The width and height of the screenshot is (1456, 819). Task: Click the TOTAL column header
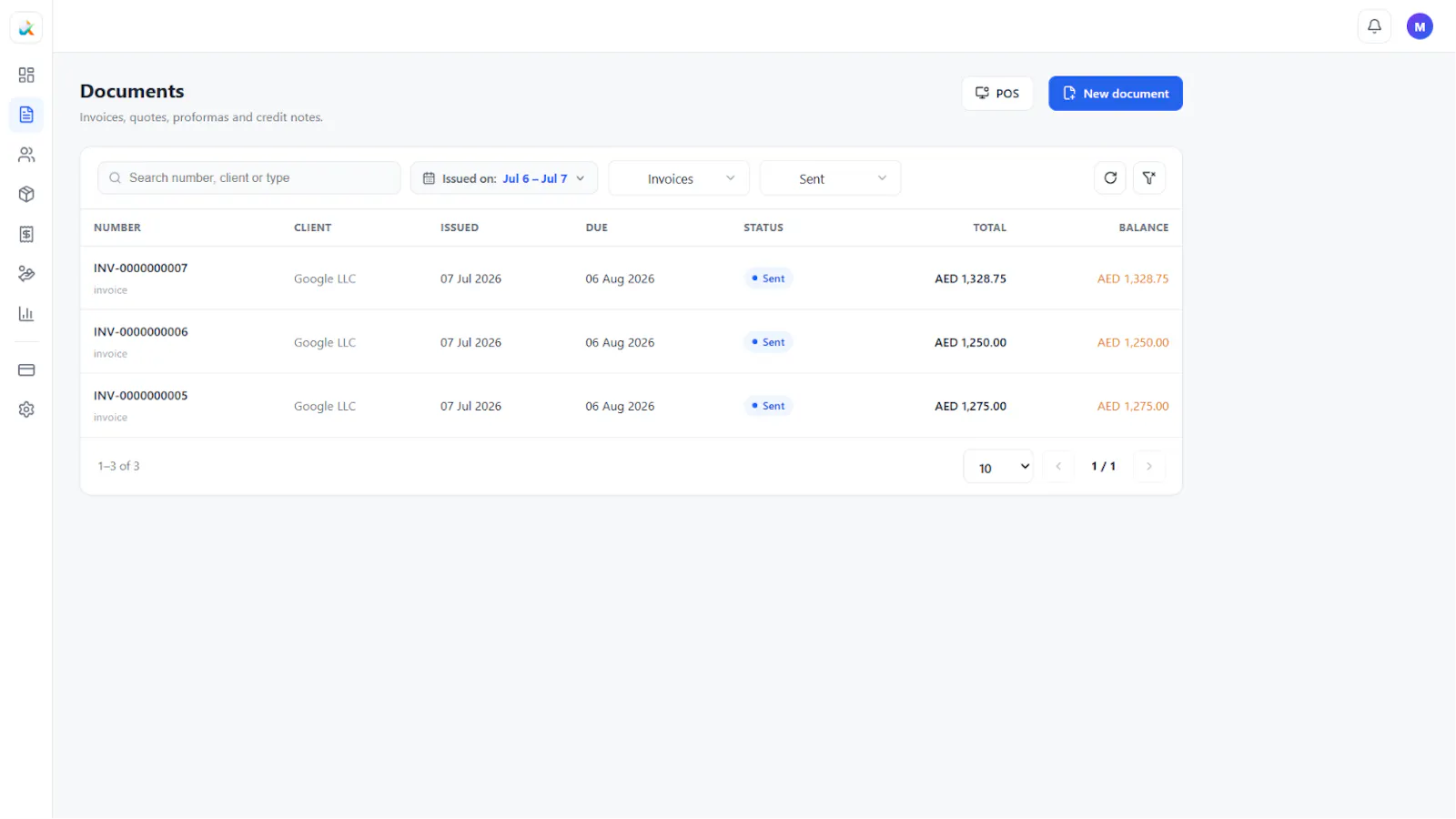tap(989, 227)
